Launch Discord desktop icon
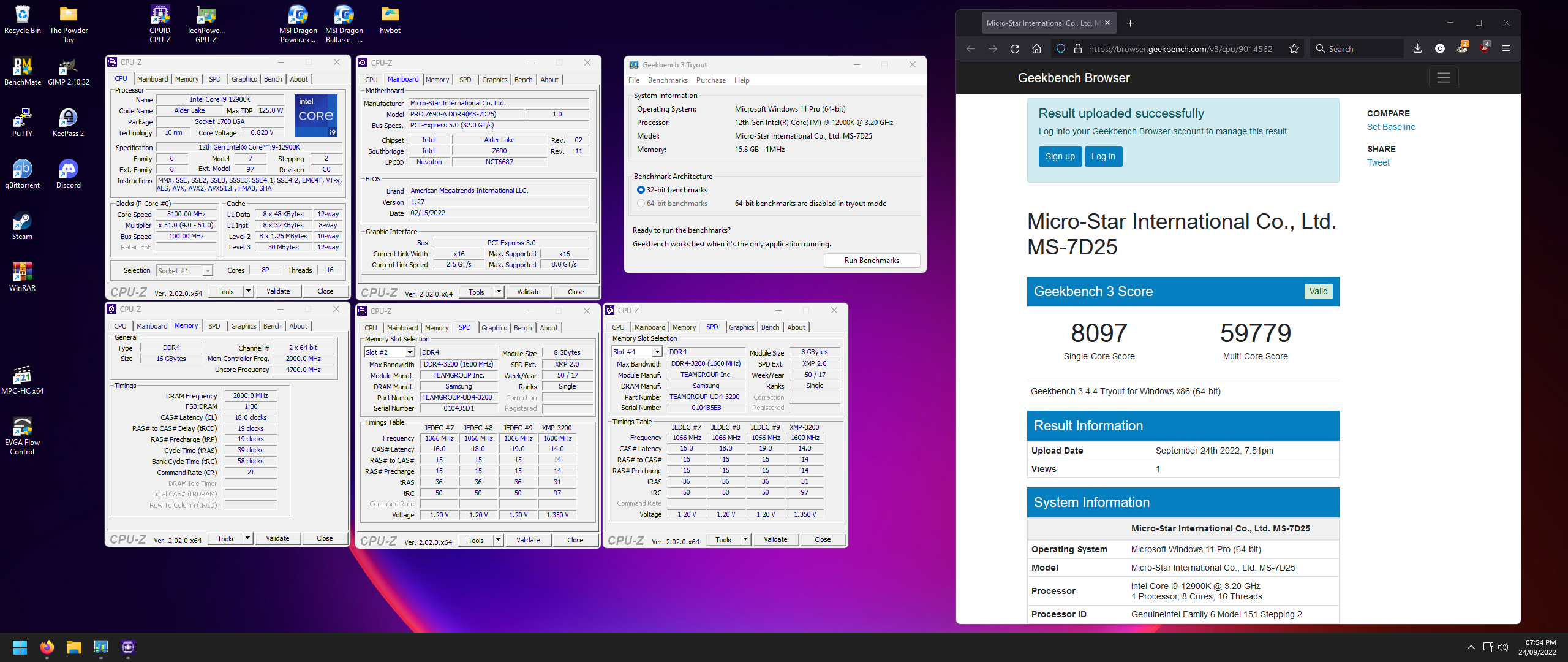This screenshot has height=662, width=1568. tap(69, 175)
